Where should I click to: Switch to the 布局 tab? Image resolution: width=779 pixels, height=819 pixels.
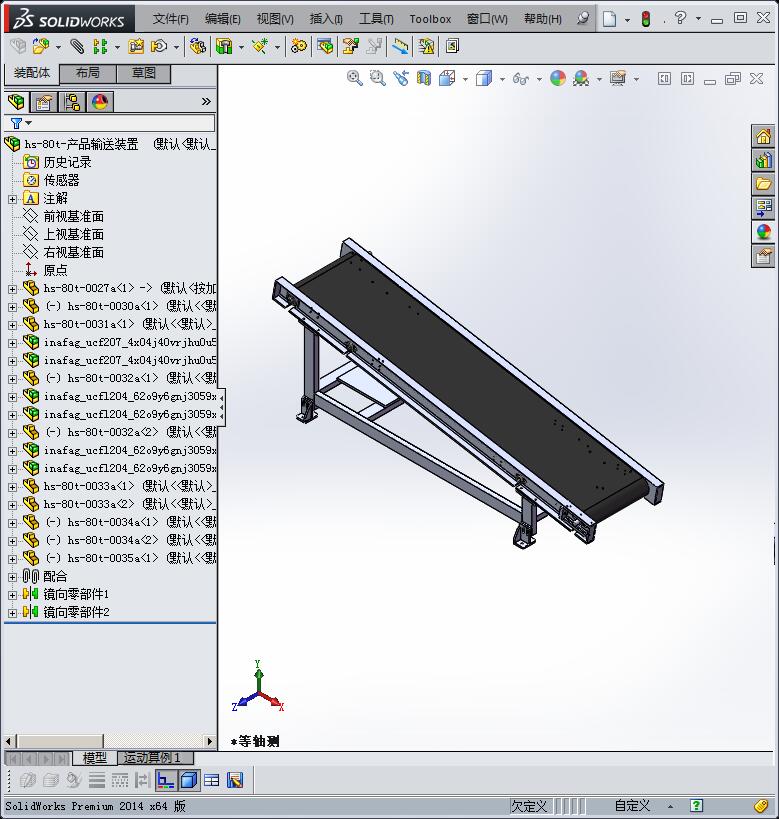click(88, 73)
